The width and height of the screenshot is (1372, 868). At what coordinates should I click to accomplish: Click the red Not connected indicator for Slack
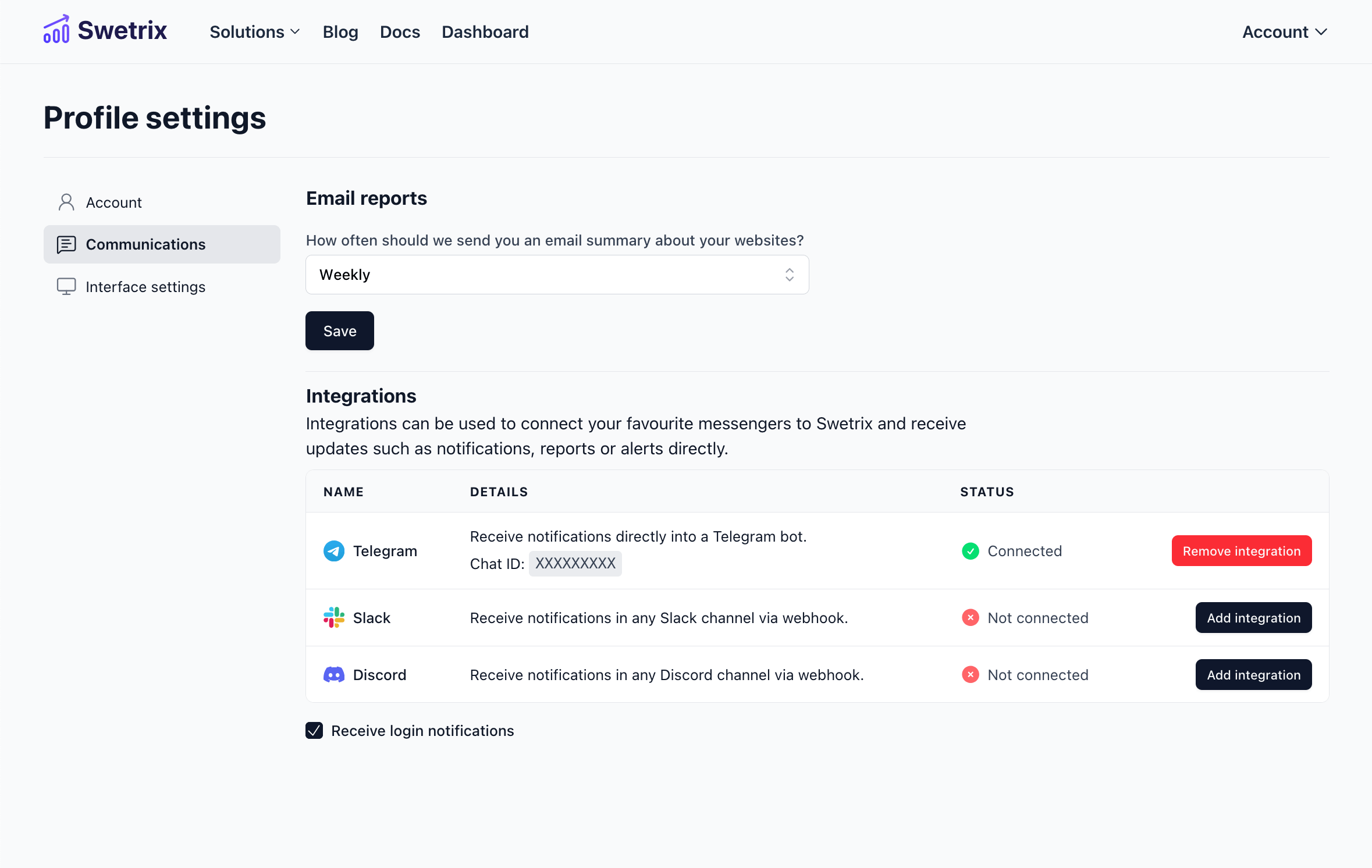970,617
